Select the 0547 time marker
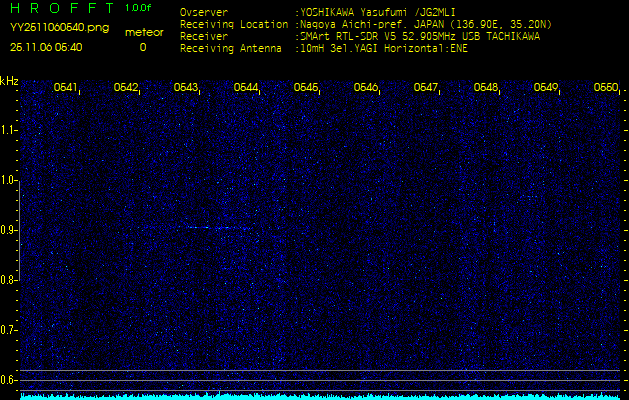 426,88
